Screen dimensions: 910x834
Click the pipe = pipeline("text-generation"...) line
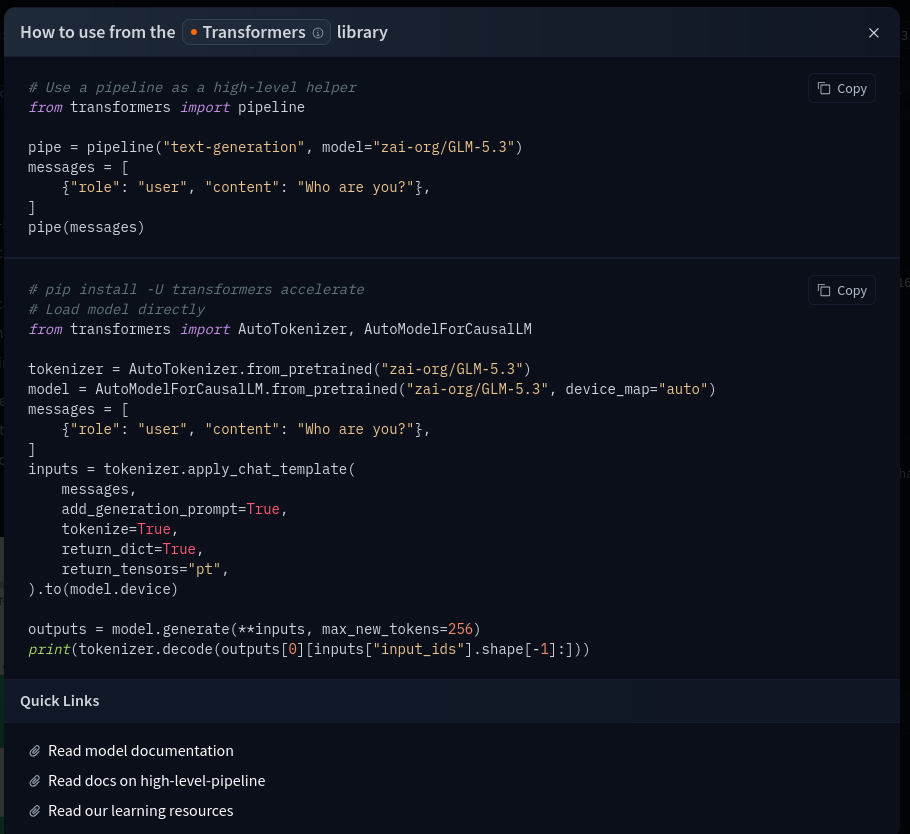point(275,147)
